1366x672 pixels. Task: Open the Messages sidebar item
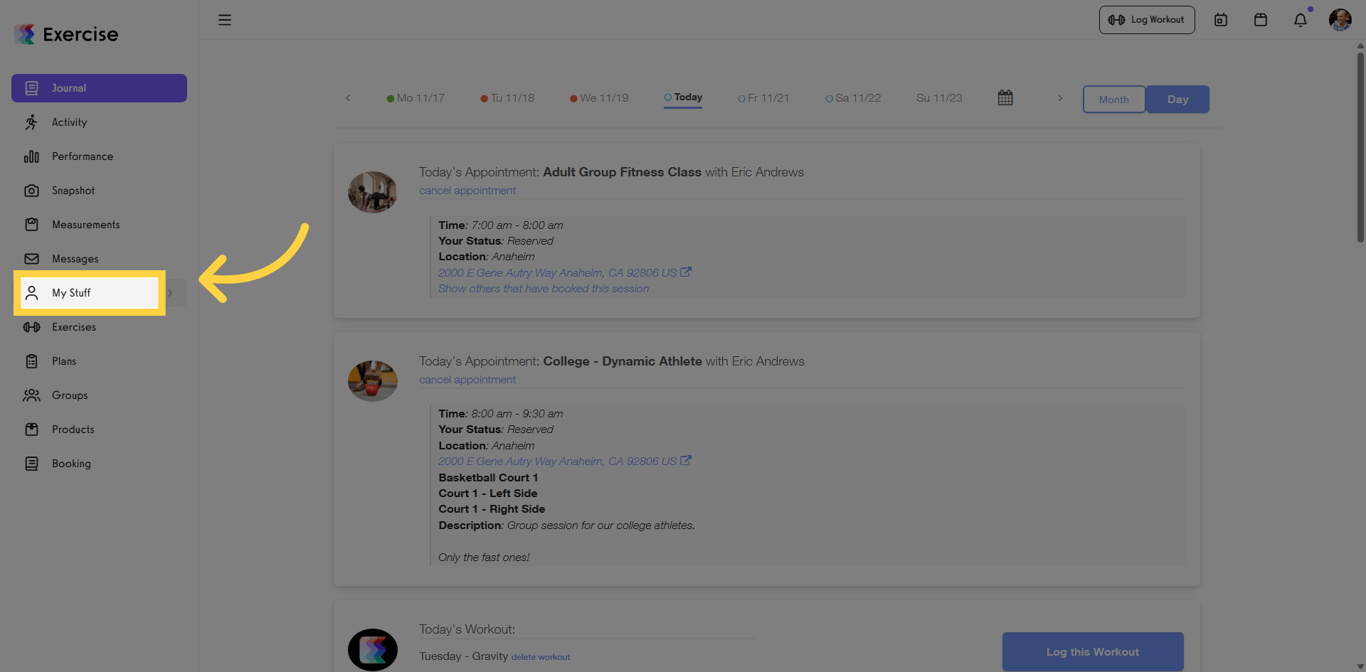[x=99, y=258]
